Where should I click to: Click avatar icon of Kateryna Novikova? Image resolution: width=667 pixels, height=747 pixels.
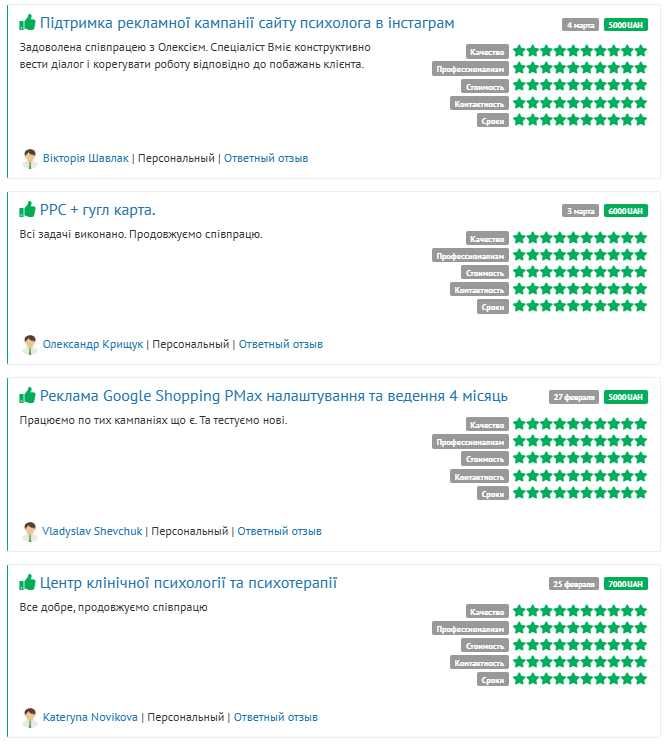30,717
